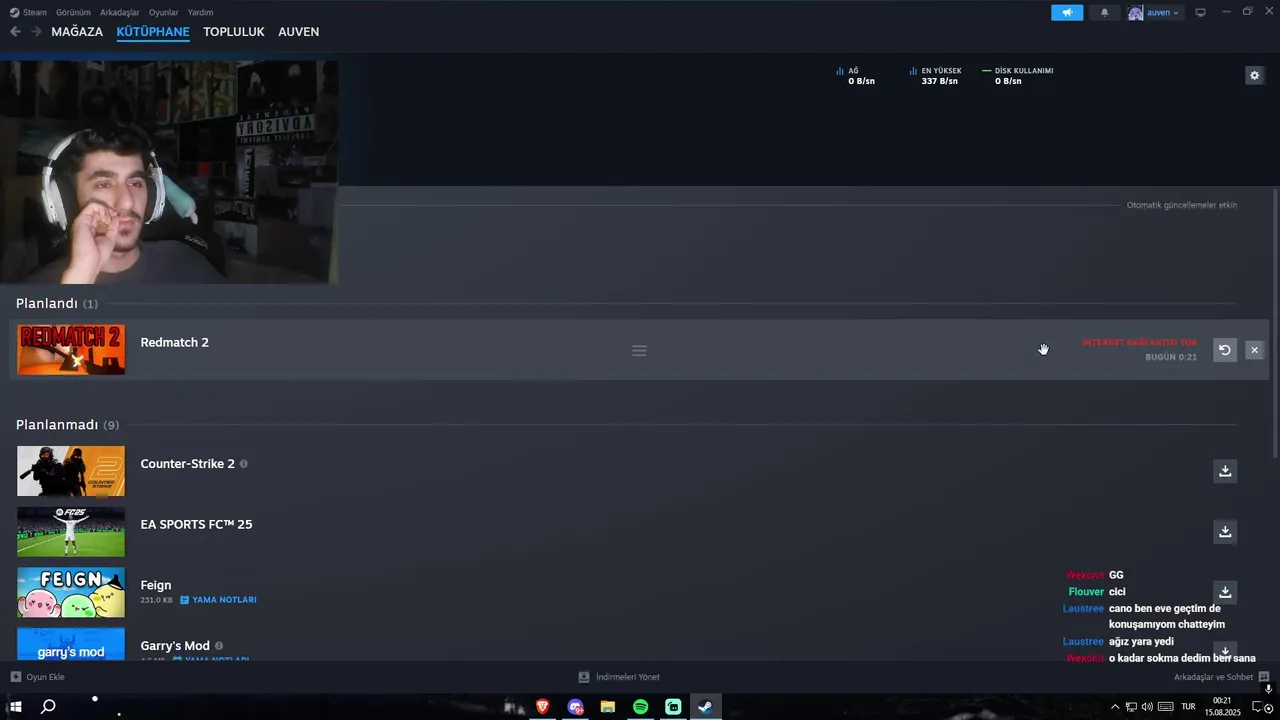1280x720 pixels.
Task: Open the Görünüm menu
Action: [73, 12]
